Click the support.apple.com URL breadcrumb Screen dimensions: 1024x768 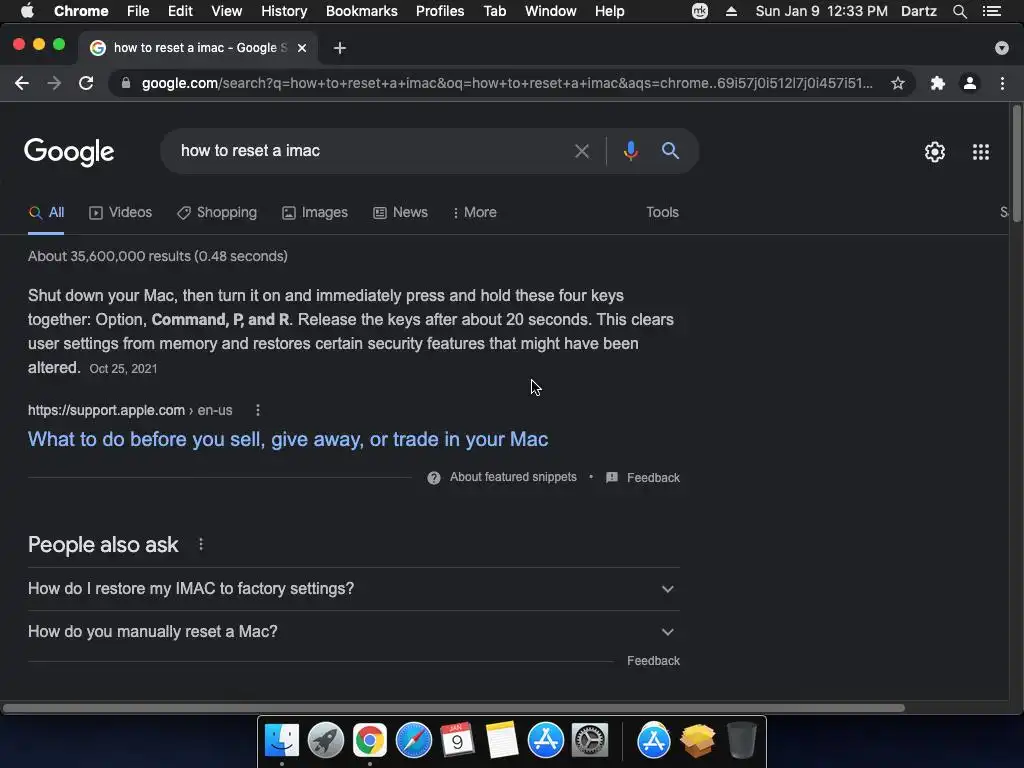coord(130,410)
